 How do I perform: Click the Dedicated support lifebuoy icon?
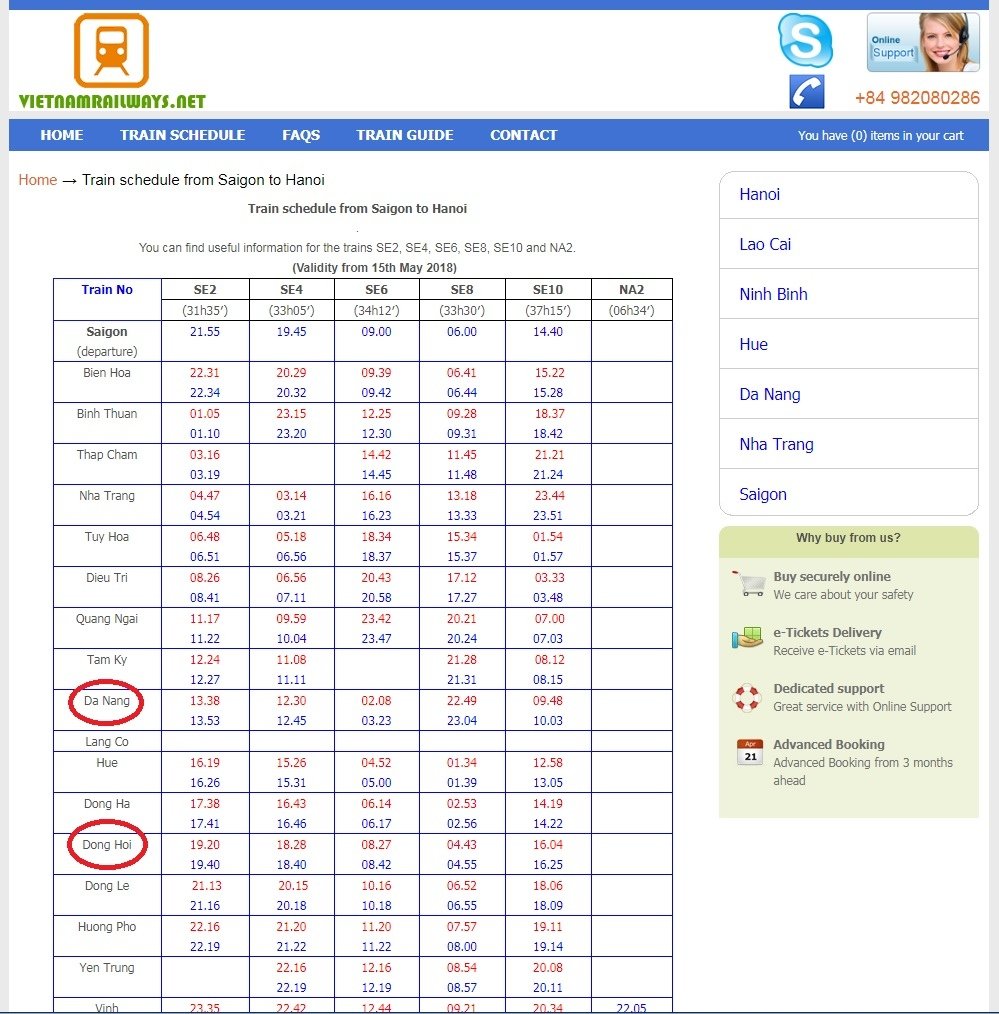(747, 698)
